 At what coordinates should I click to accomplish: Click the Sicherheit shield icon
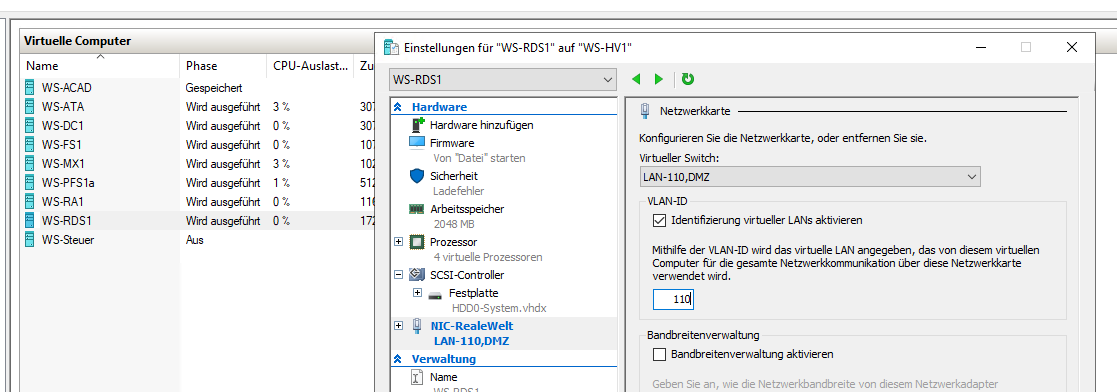[x=417, y=175]
